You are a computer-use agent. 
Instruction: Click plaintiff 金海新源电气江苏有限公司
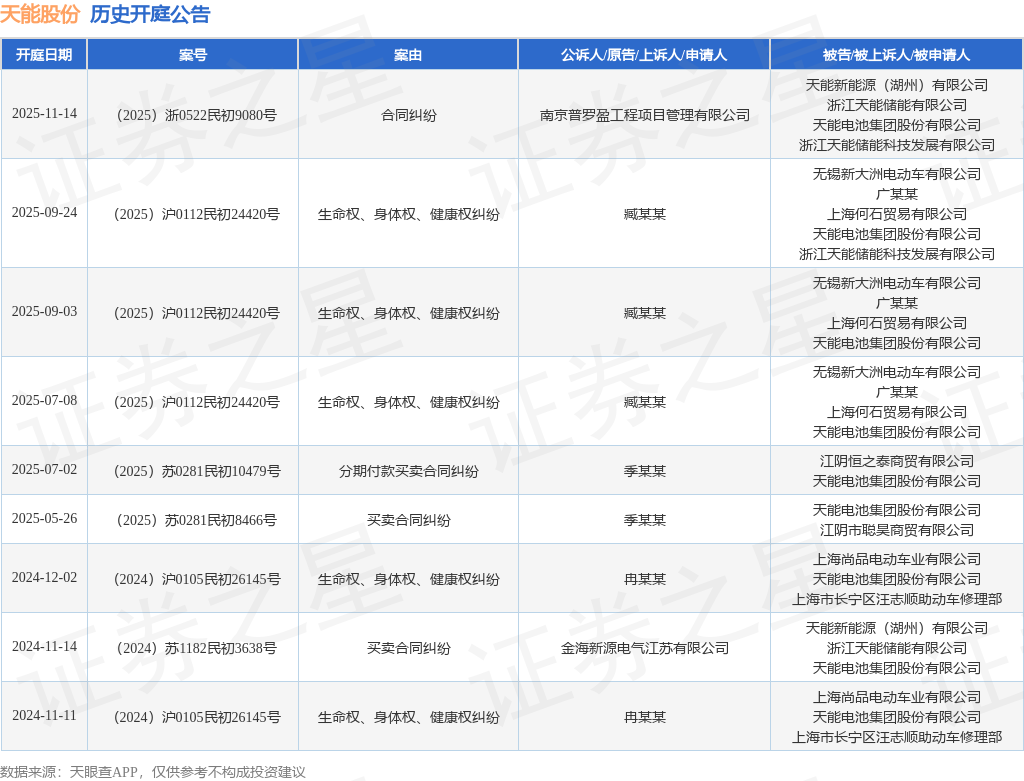tap(645, 648)
